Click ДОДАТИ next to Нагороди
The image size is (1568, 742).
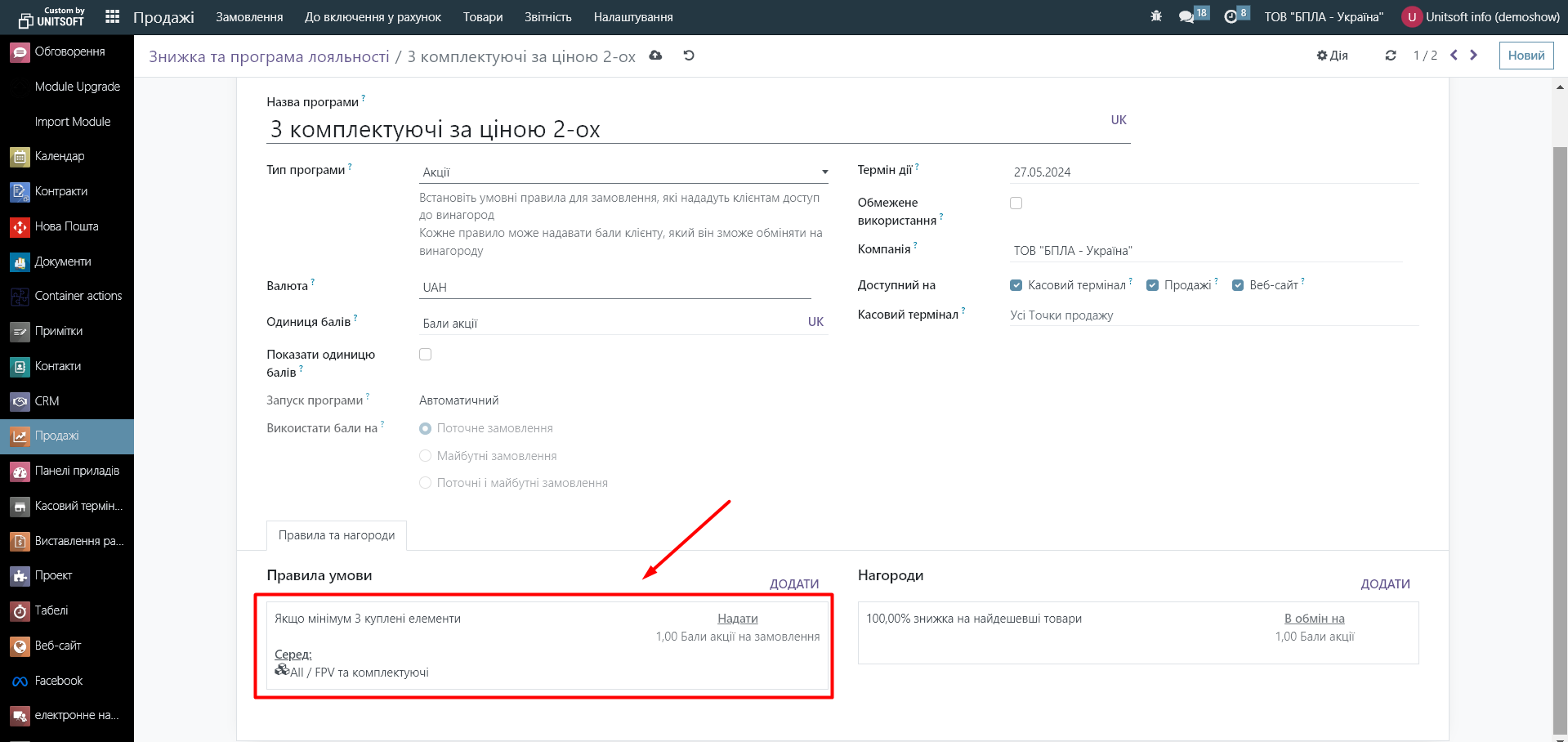[1385, 584]
